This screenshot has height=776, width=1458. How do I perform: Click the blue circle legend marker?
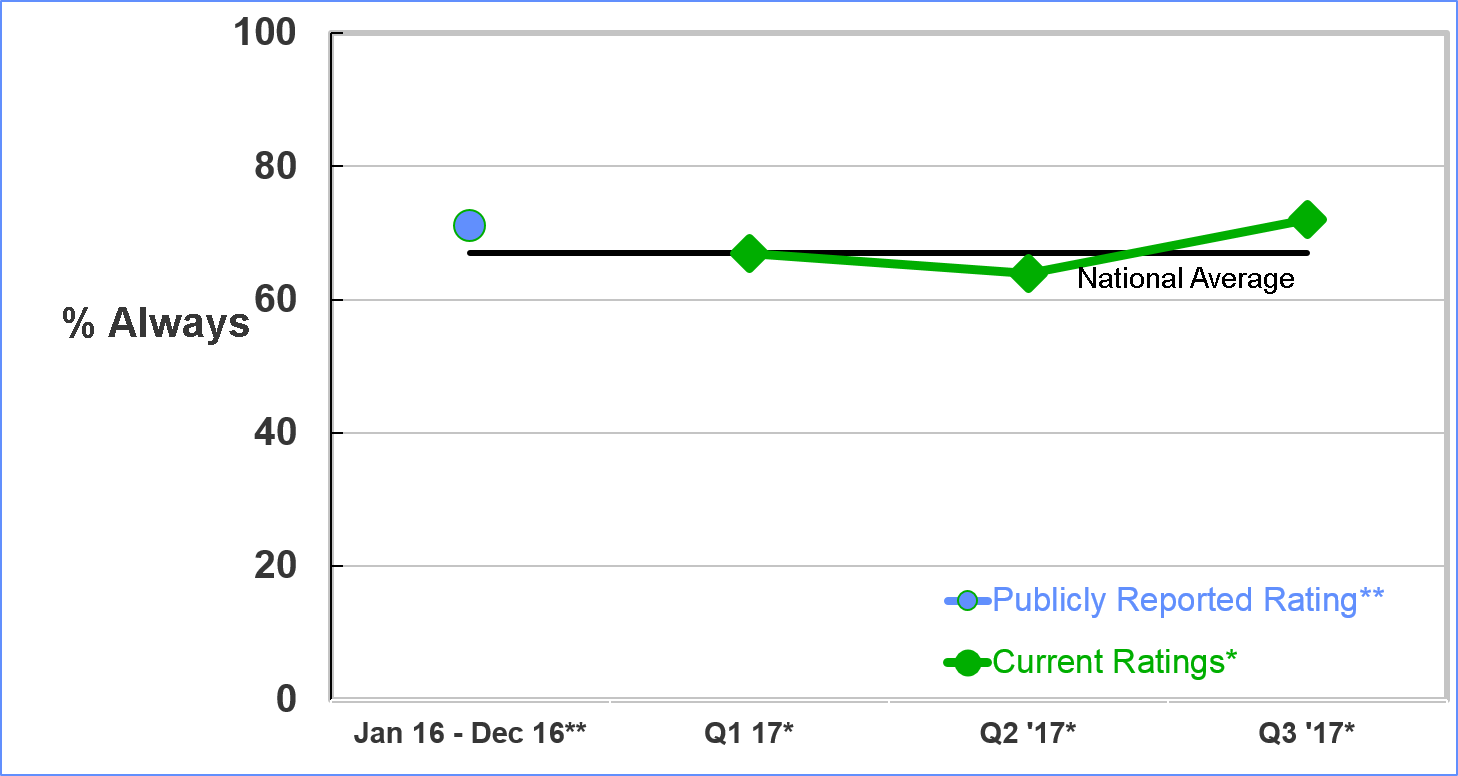point(967,601)
